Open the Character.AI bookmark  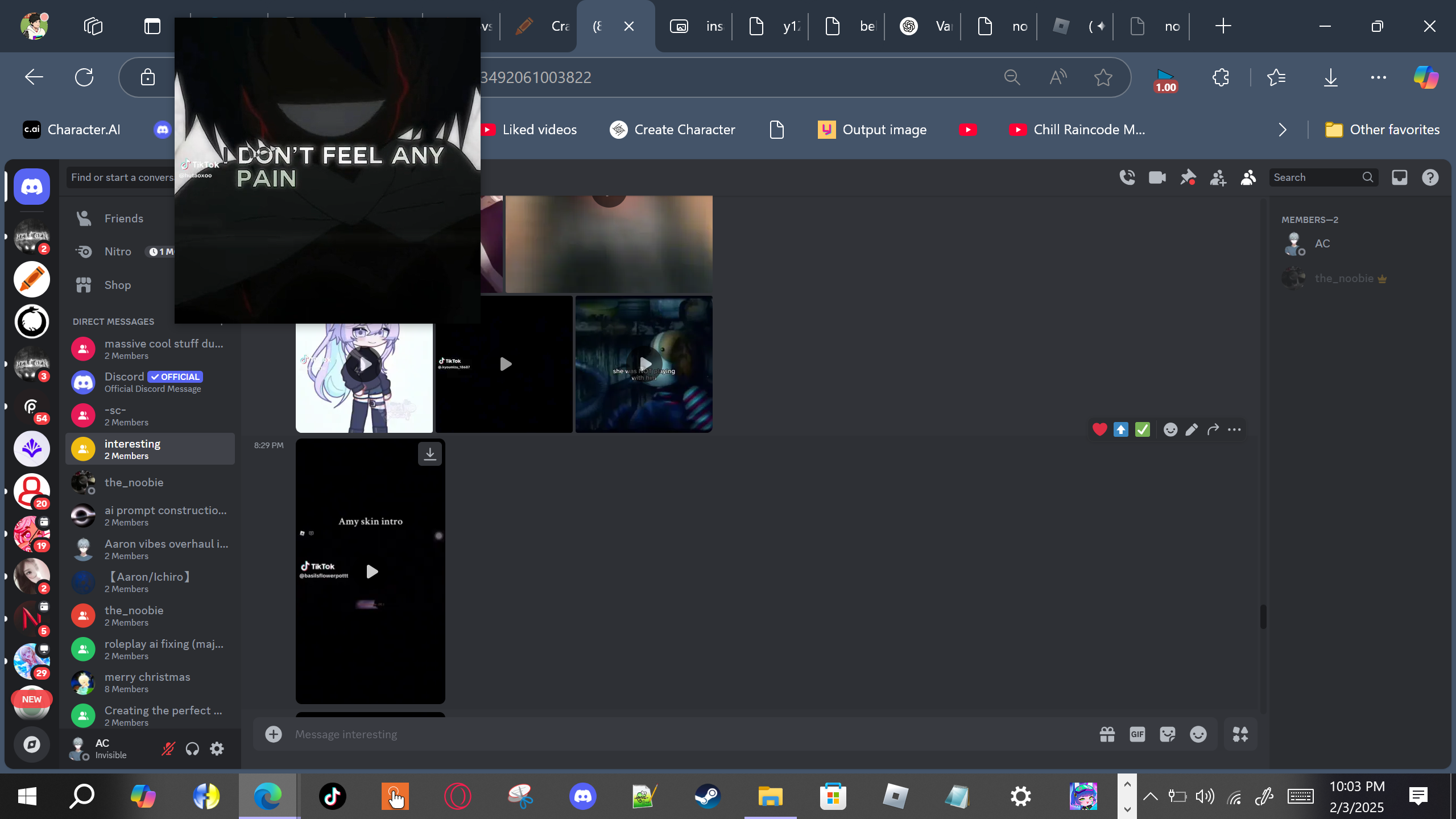(x=72, y=130)
